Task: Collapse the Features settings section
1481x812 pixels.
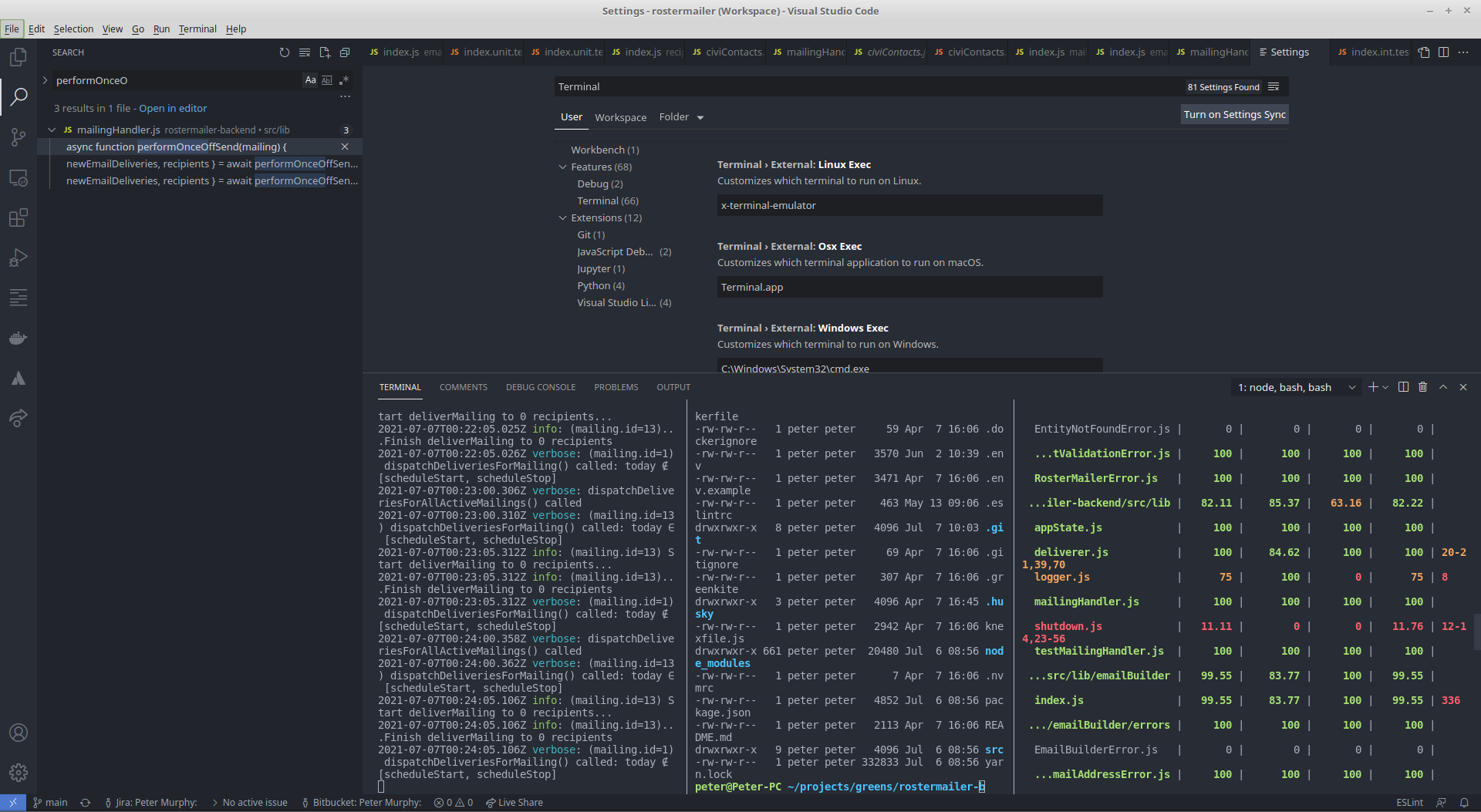Action: click(x=562, y=167)
